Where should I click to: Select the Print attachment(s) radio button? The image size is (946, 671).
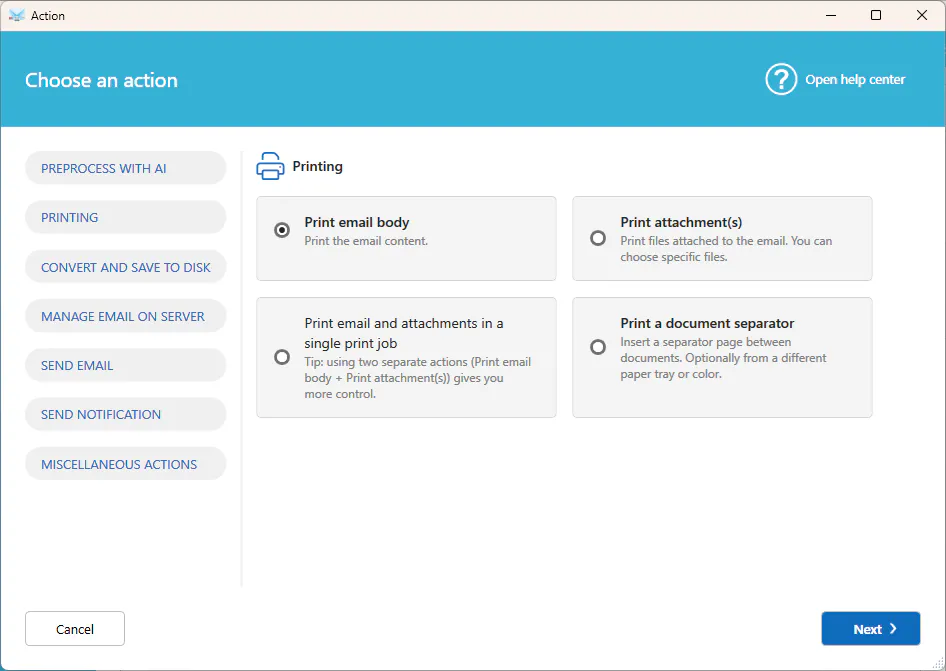pos(598,238)
